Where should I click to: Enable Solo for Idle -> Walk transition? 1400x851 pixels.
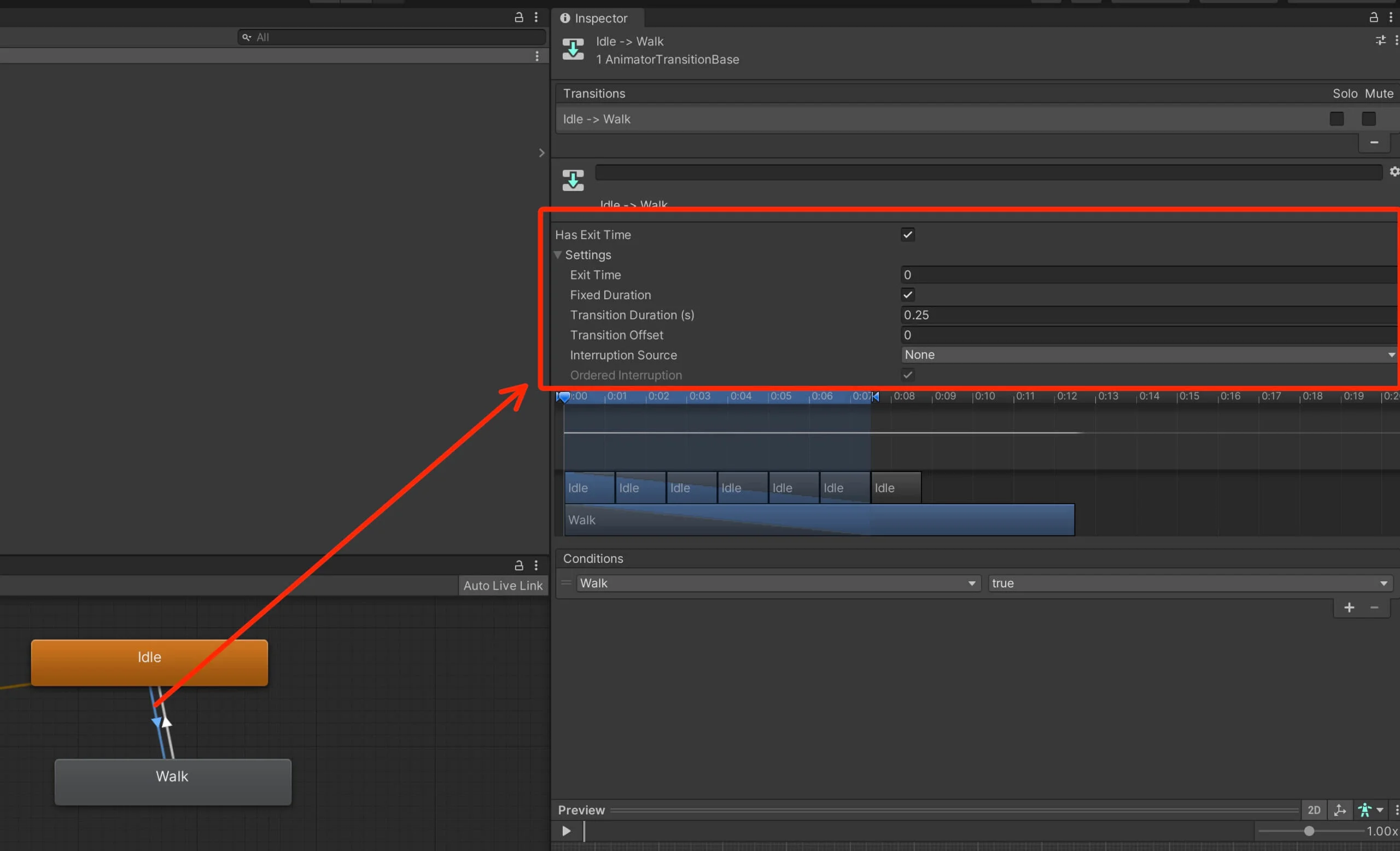tap(1337, 119)
